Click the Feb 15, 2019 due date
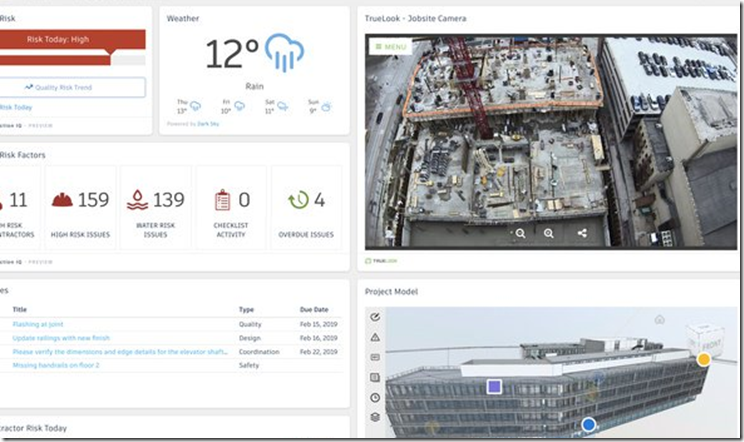This screenshot has width=744, height=442. 318,324
